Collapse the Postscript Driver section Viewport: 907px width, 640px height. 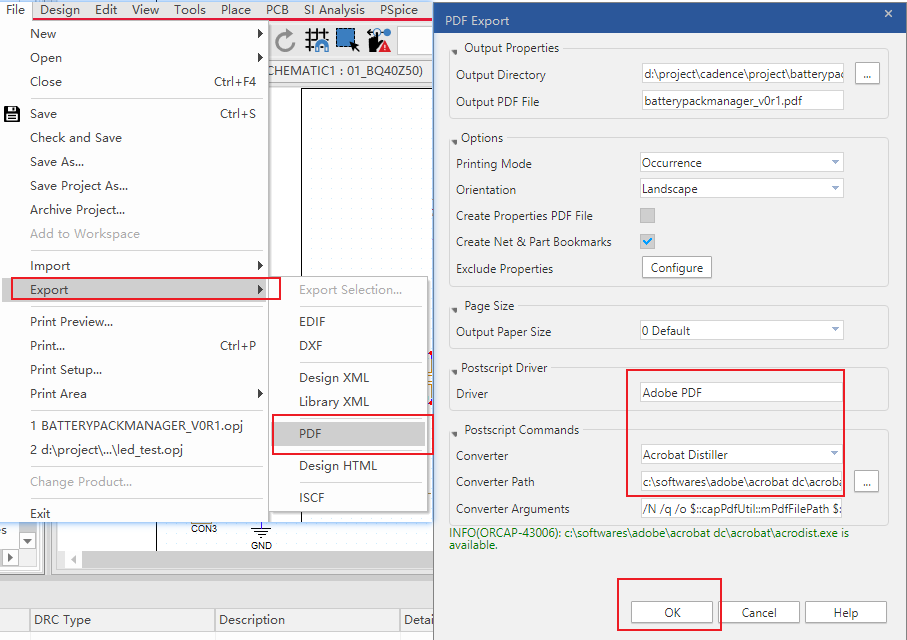pos(455,372)
